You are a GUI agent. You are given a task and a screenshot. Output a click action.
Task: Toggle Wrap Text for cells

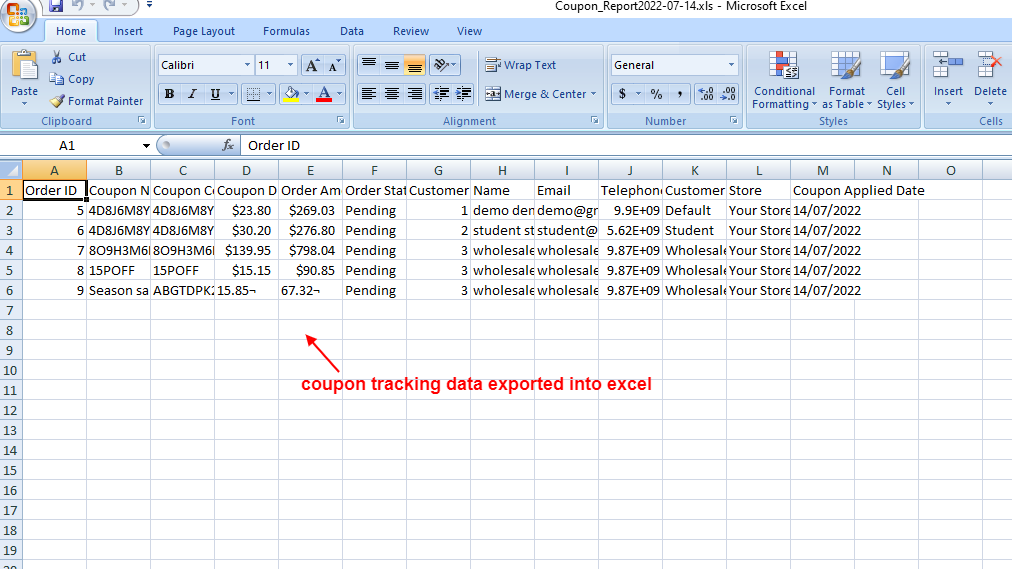point(520,65)
